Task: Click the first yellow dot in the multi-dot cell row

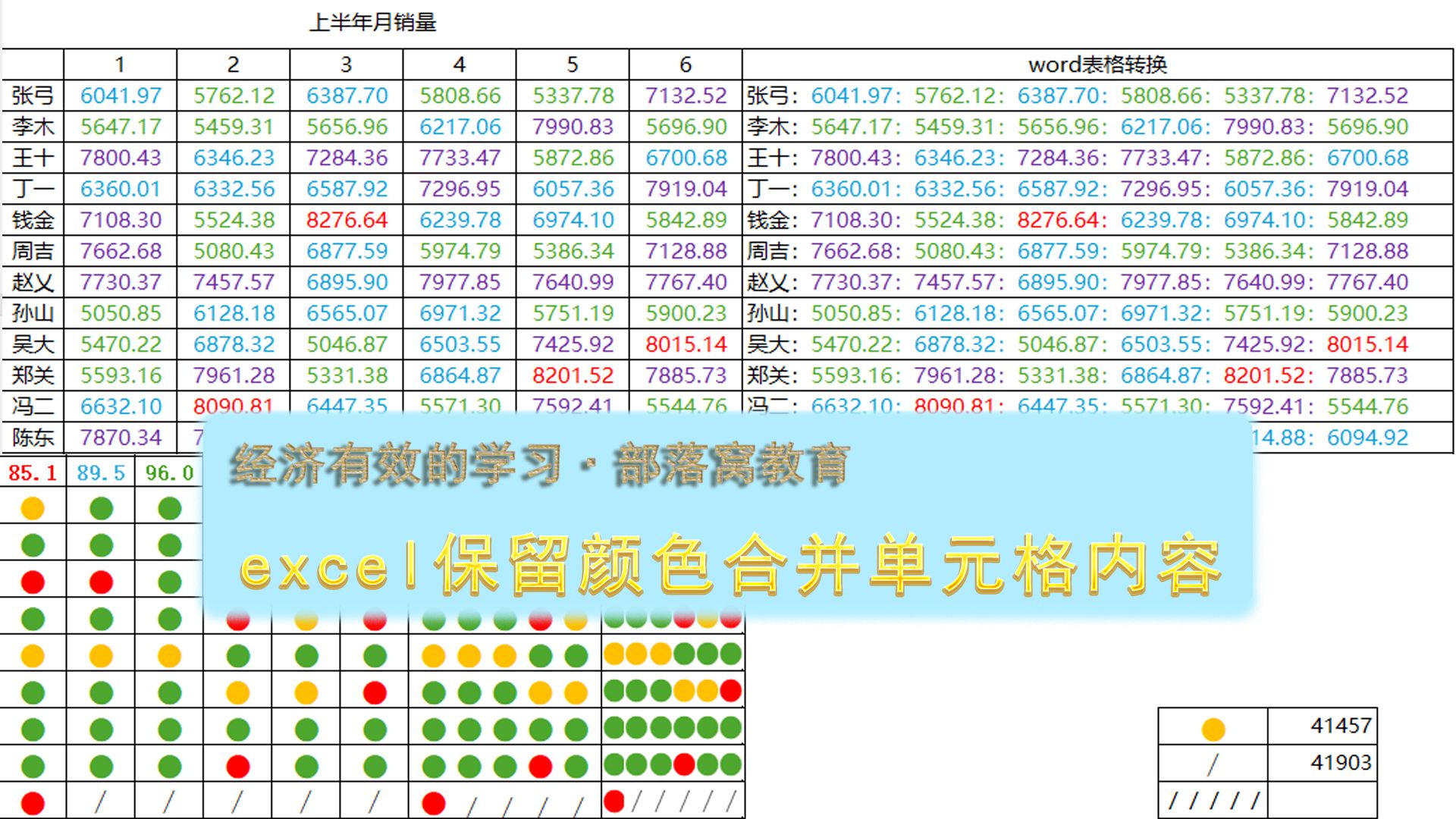Action: tap(433, 654)
